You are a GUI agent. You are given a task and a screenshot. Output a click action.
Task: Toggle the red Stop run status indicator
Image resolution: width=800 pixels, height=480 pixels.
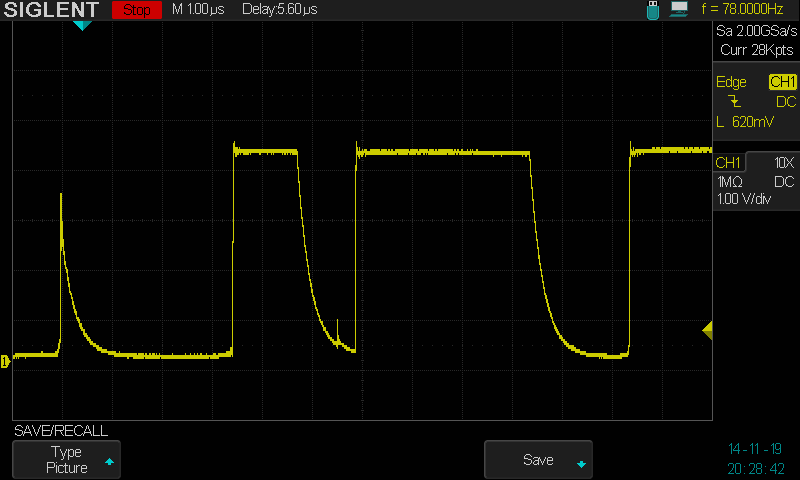(136, 10)
